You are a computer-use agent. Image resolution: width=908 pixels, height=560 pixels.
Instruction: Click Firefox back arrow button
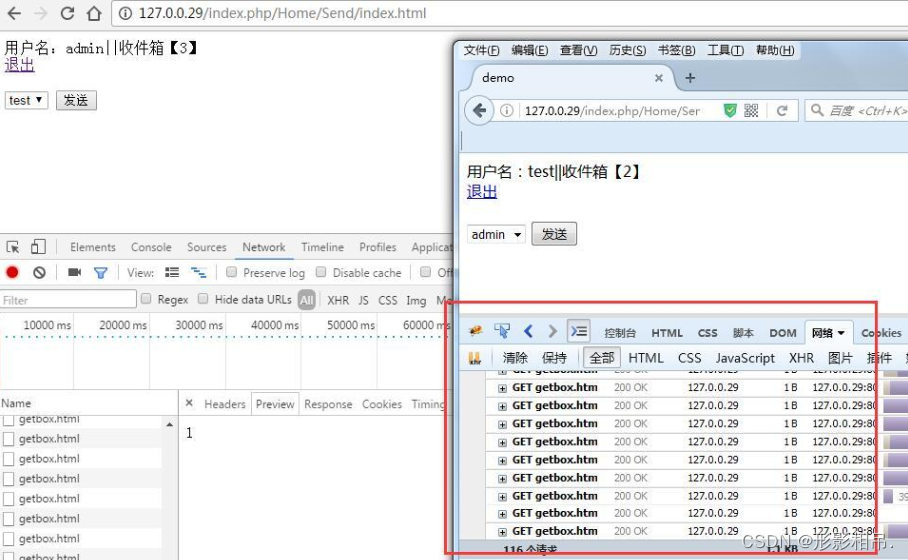click(479, 110)
